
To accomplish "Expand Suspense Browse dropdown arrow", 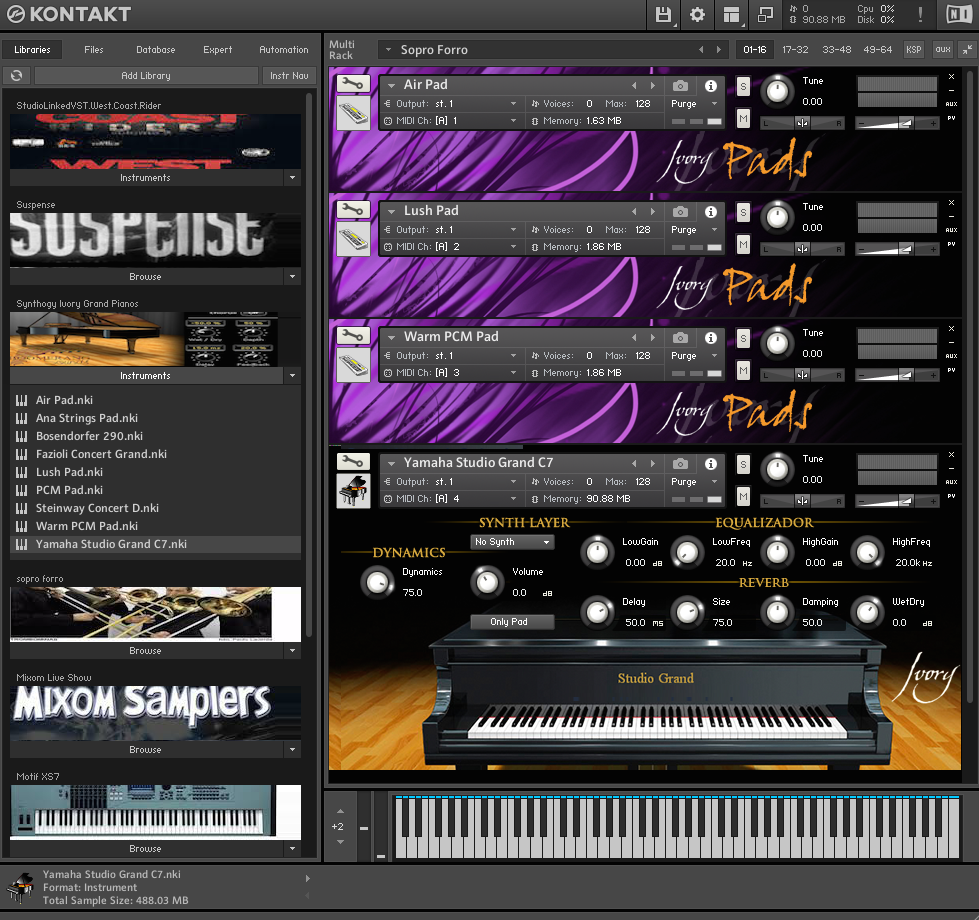I will 292,276.
